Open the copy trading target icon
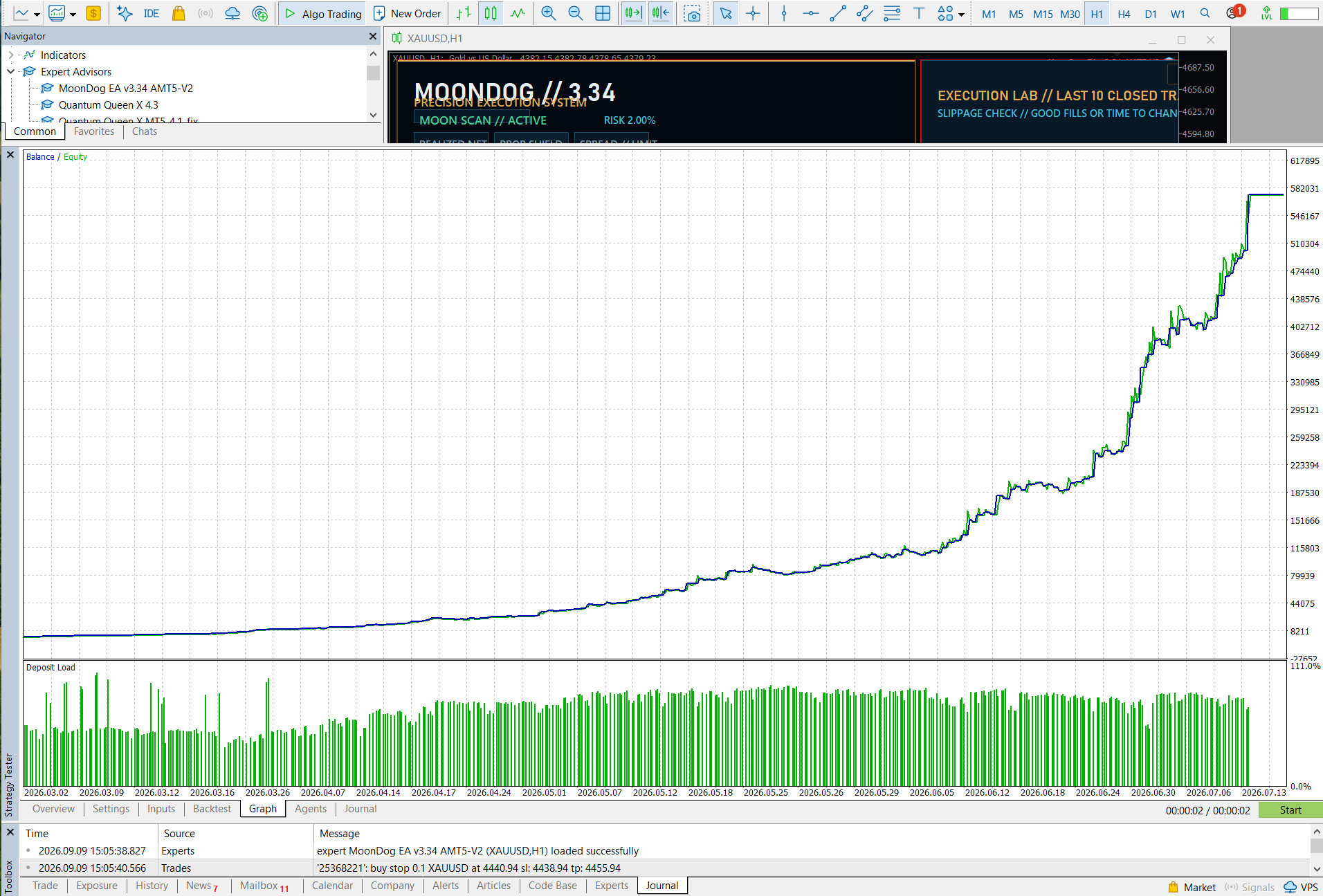Viewport: 1323px width, 896px height. click(260, 13)
